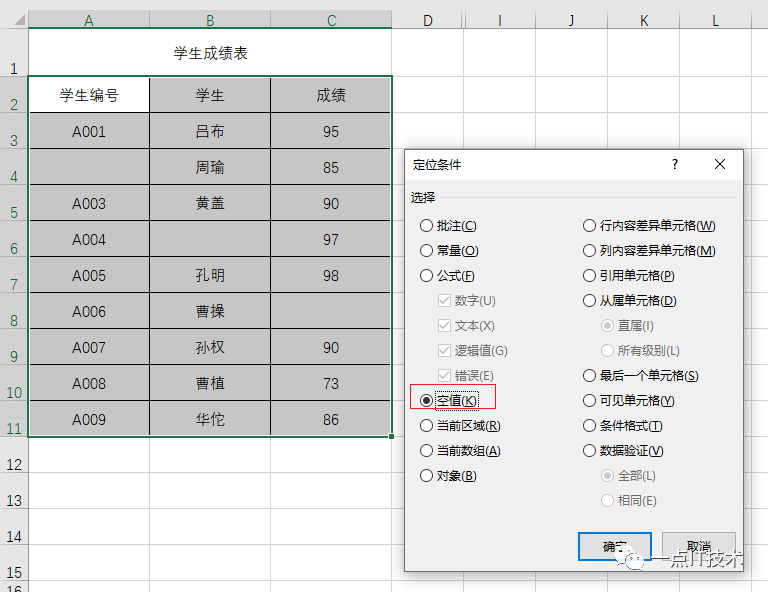This screenshot has width=768, height=592.
Task: Click the 确定 button in dialog
Action: pos(615,546)
